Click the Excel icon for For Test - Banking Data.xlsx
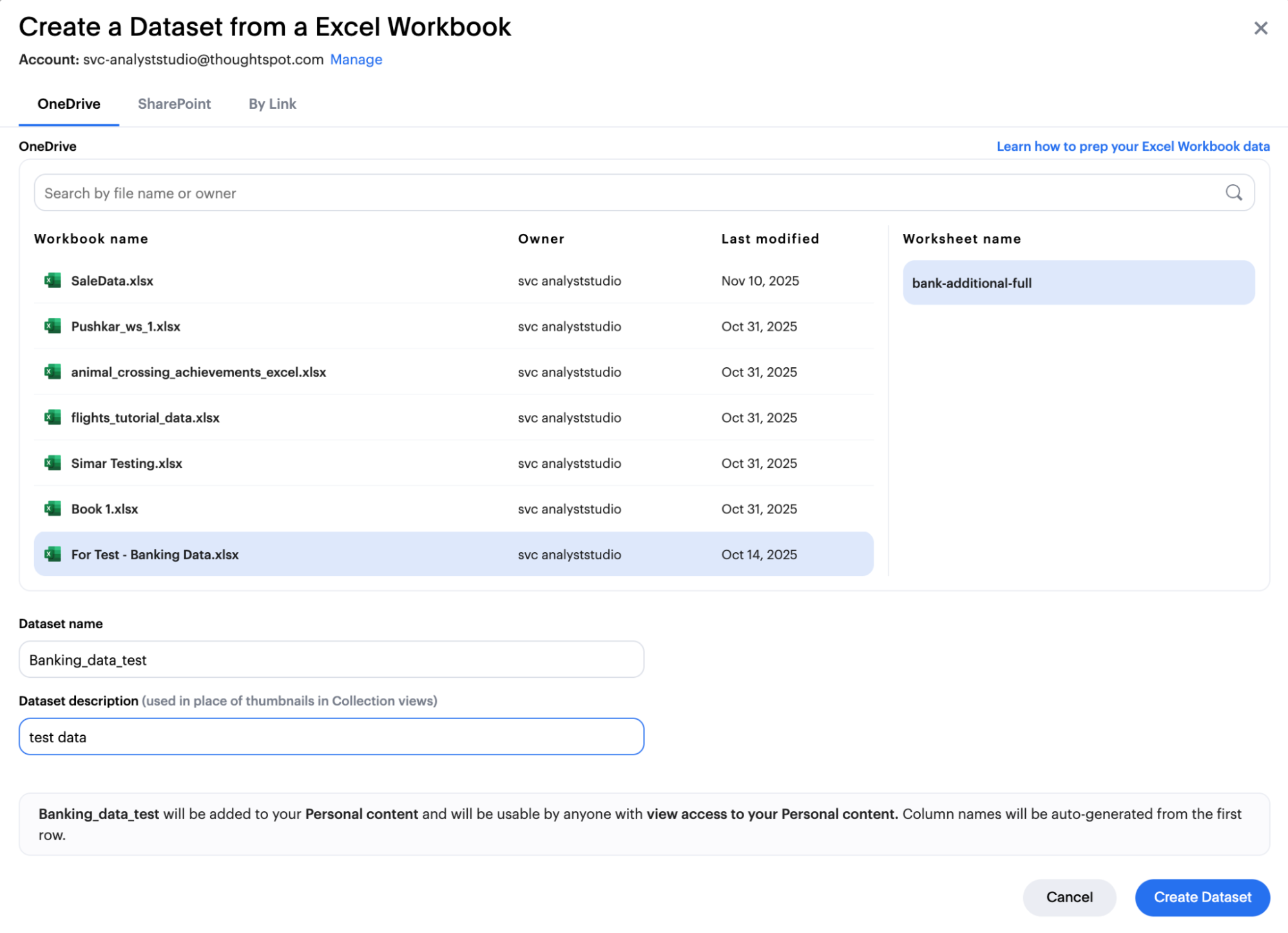The width and height of the screenshot is (1288, 933). click(x=53, y=554)
